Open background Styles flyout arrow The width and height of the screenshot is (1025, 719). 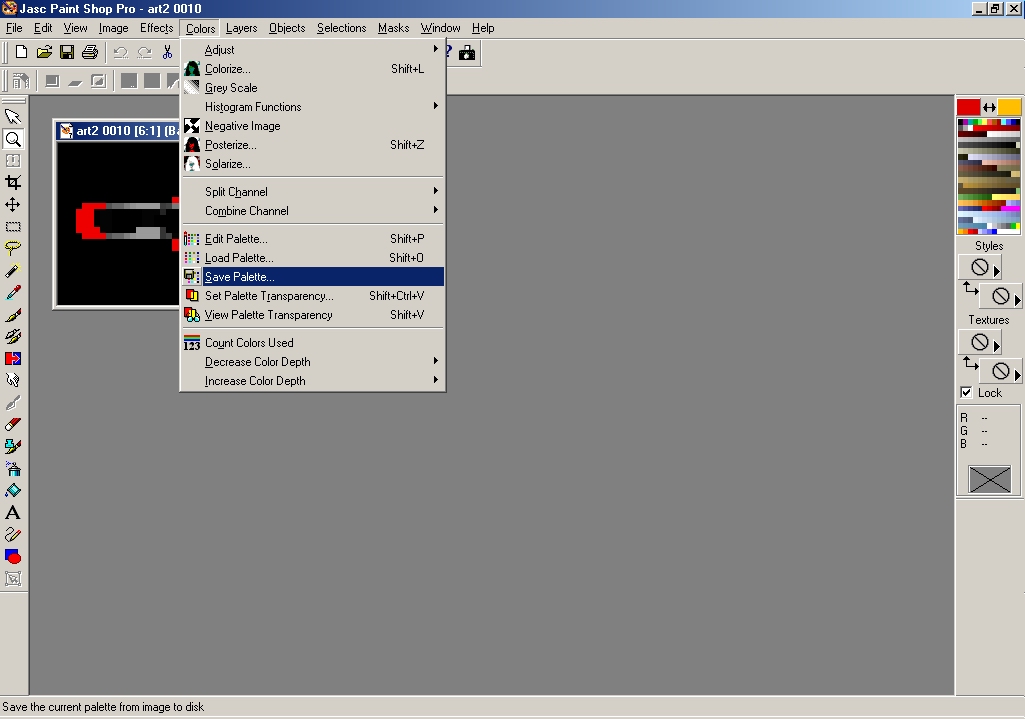[x=1018, y=300]
